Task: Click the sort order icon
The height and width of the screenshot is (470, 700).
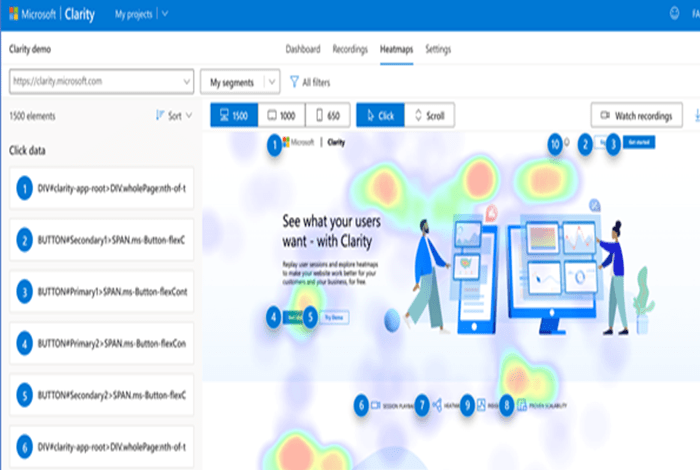Action: click(x=160, y=116)
